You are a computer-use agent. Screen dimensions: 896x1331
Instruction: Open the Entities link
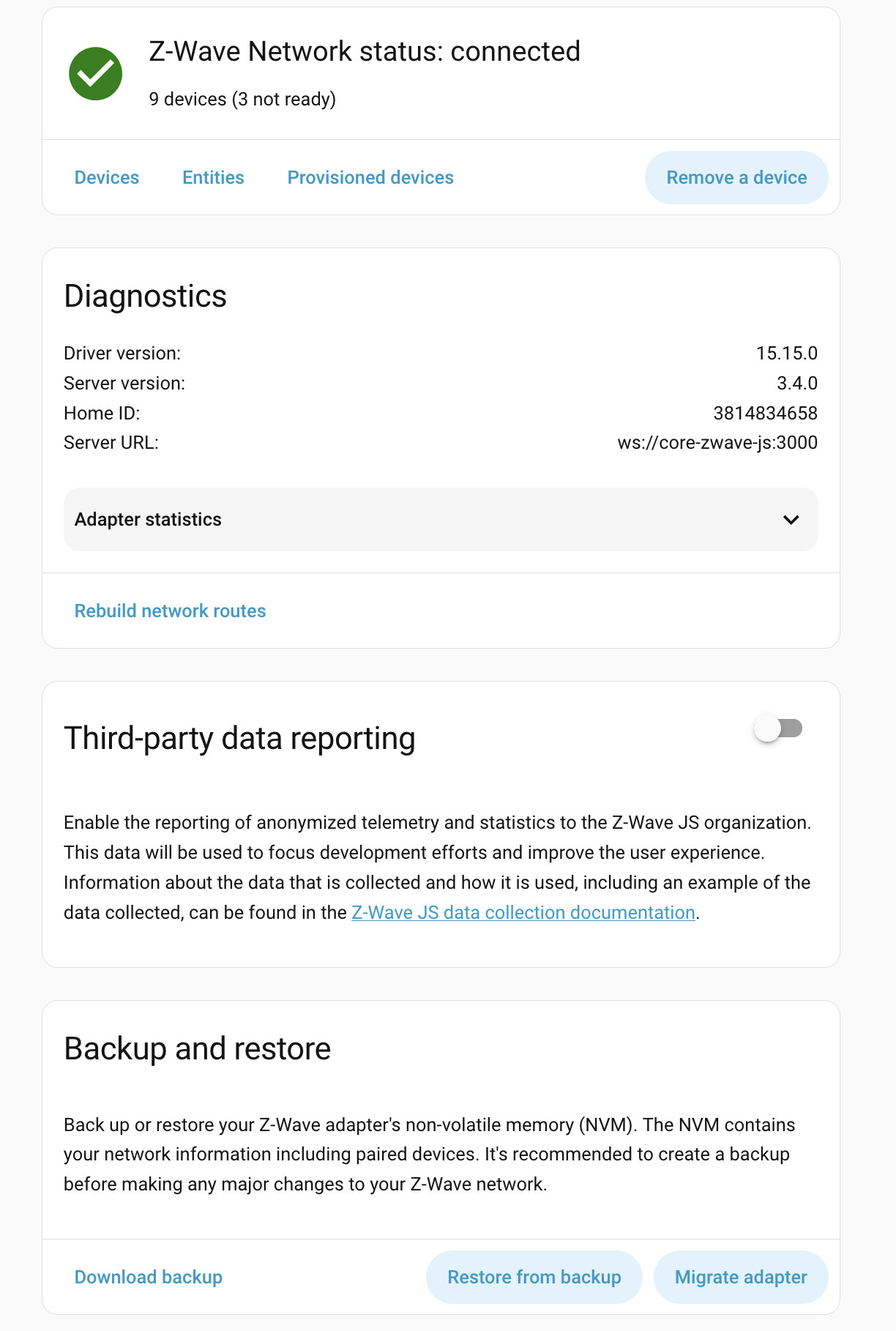pyautogui.click(x=213, y=178)
